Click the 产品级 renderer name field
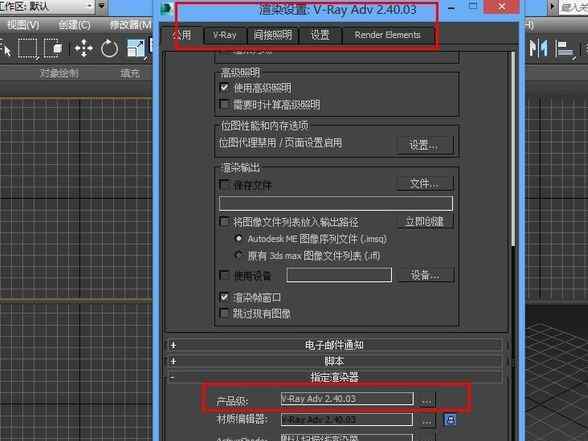The height and width of the screenshot is (441, 588). coord(347,399)
